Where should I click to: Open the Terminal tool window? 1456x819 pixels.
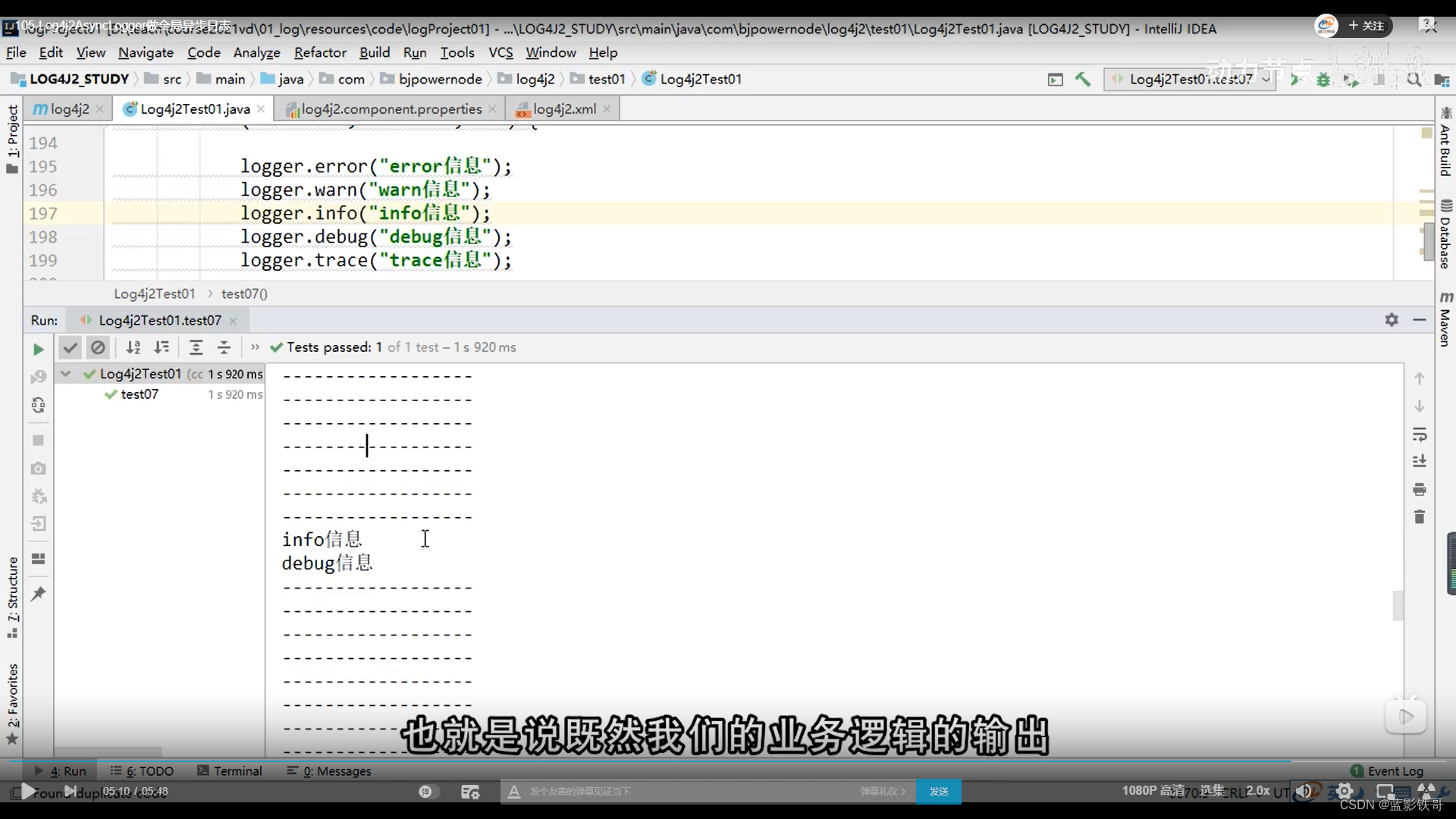(230, 770)
